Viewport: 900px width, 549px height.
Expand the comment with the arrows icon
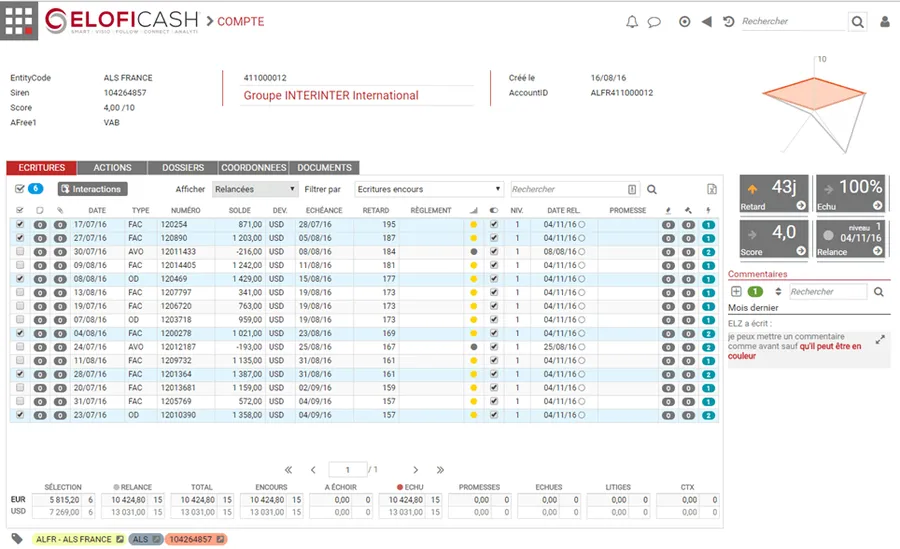point(880,340)
